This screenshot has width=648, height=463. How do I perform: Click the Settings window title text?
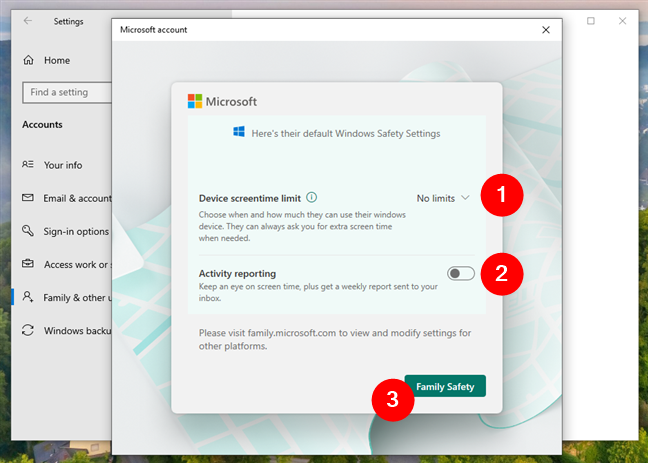point(68,21)
